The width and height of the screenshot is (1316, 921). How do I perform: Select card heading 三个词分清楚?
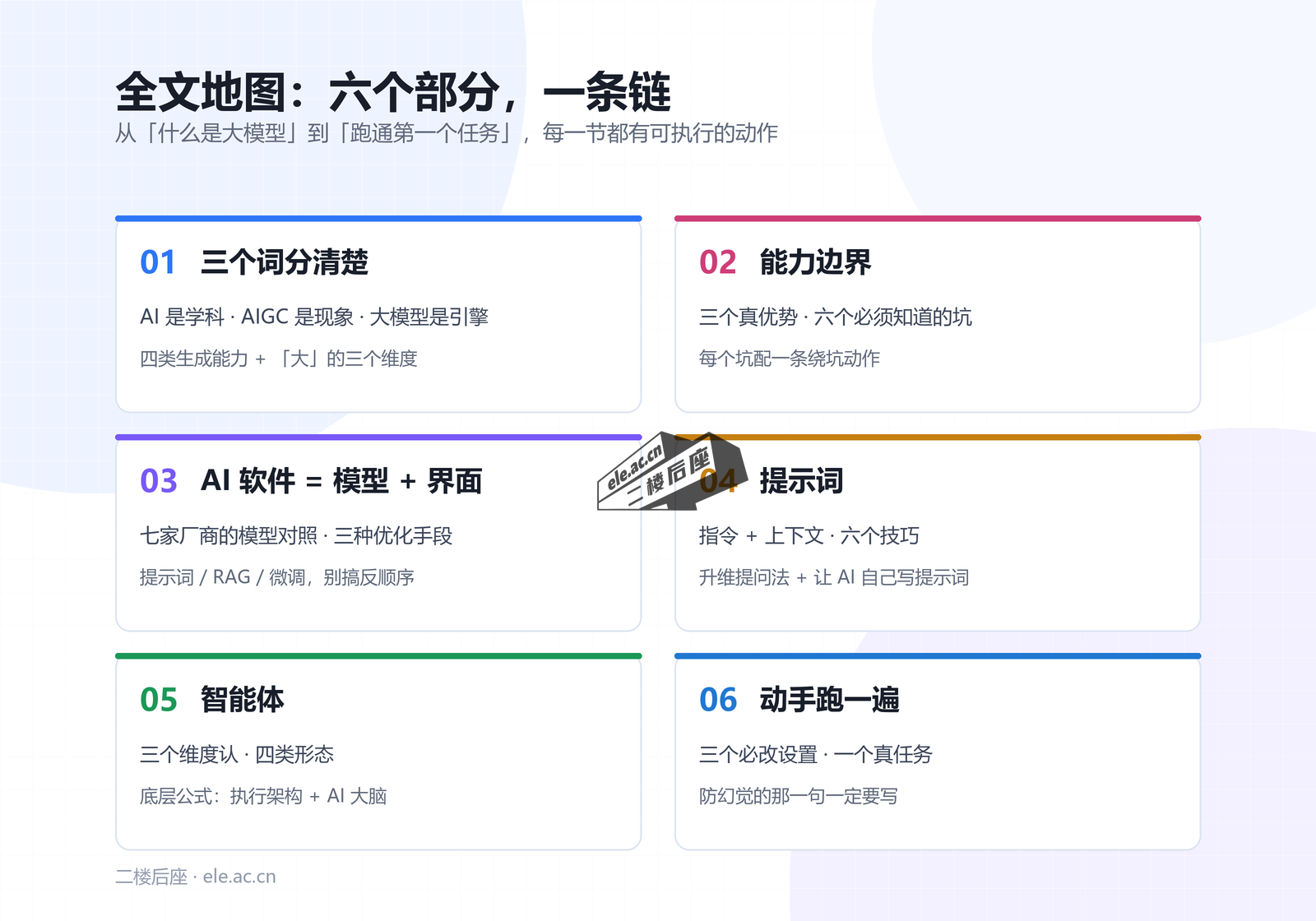(285, 262)
